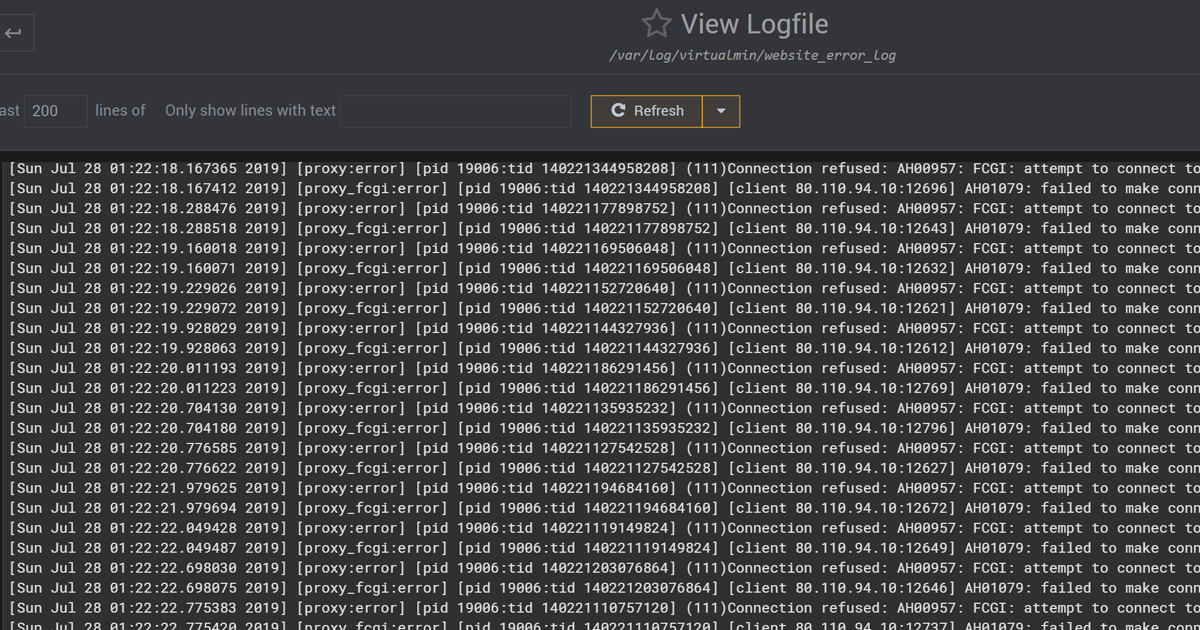The image size is (1200, 630).
Task: Click client address 80.110.94.10:12769
Action: coord(872,388)
